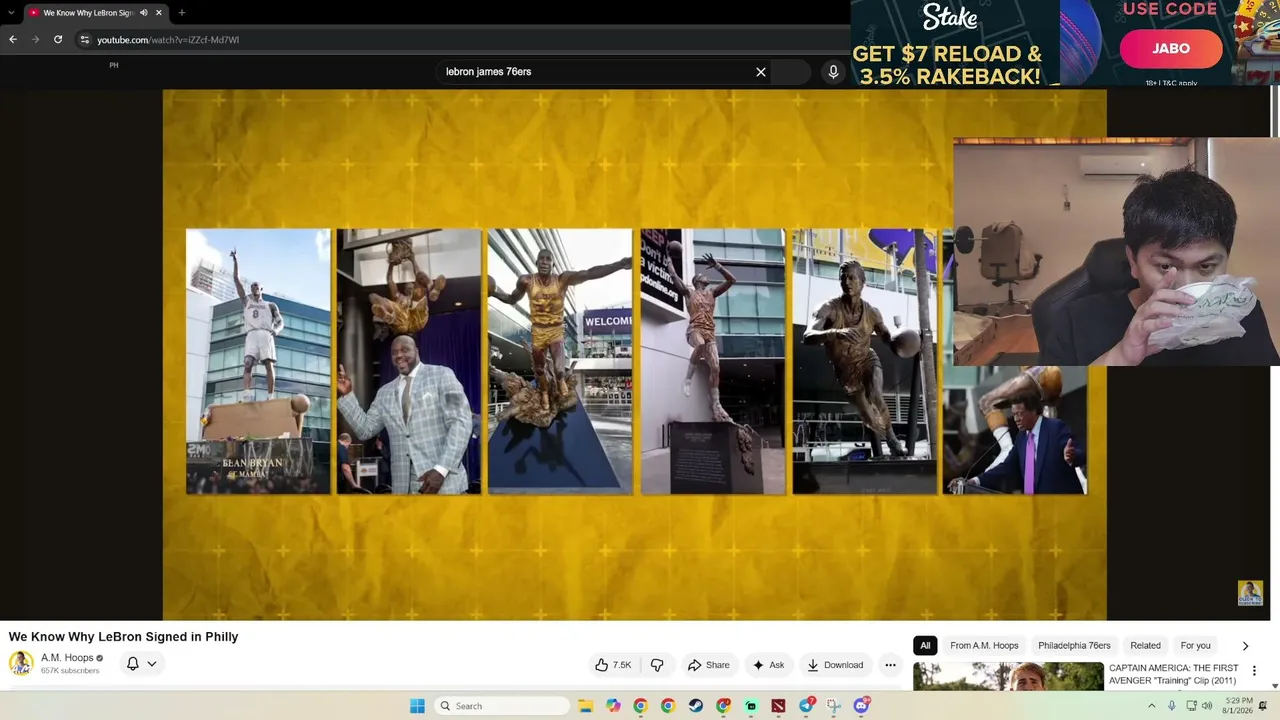Select the 'Philadelphia 76ers' chip

[x=1074, y=646]
